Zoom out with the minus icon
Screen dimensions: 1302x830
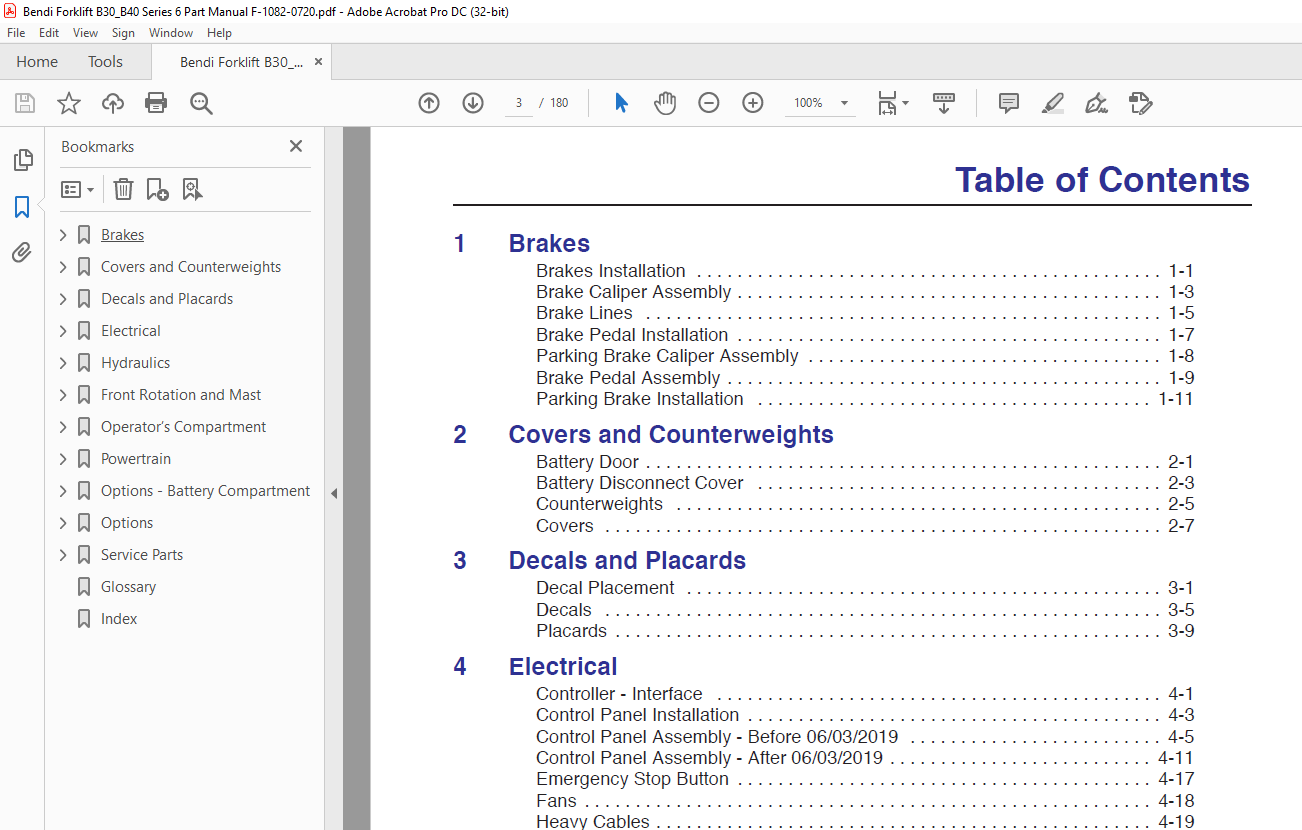709,103
